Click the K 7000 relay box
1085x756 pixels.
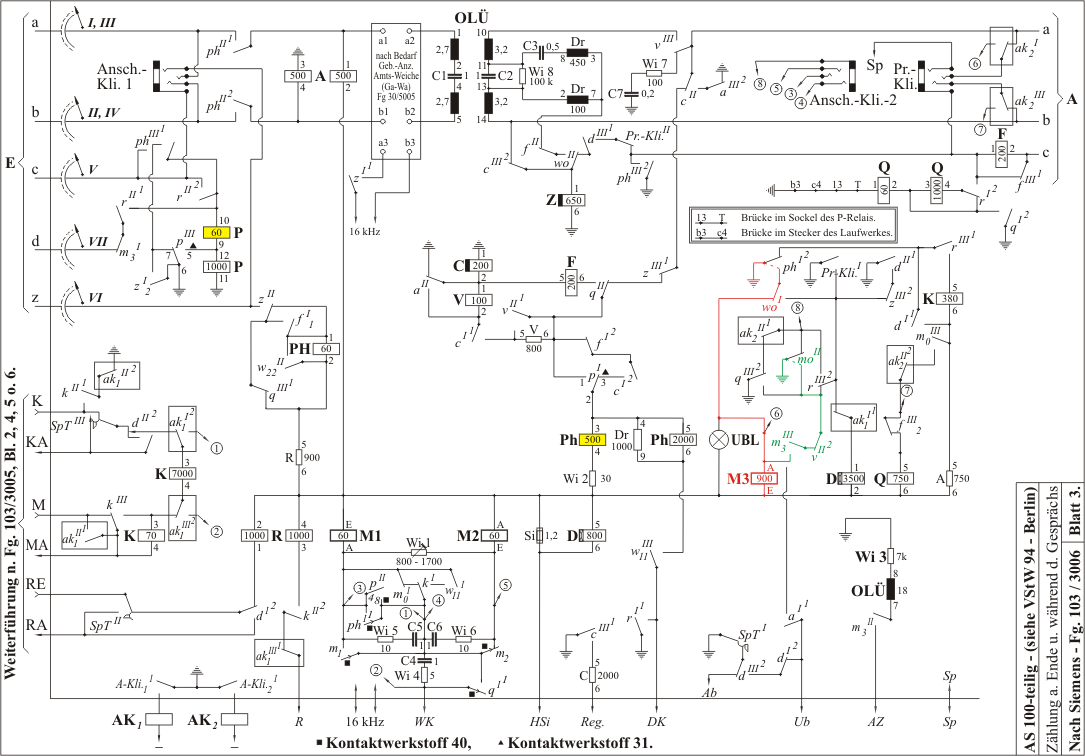point(183,474)
